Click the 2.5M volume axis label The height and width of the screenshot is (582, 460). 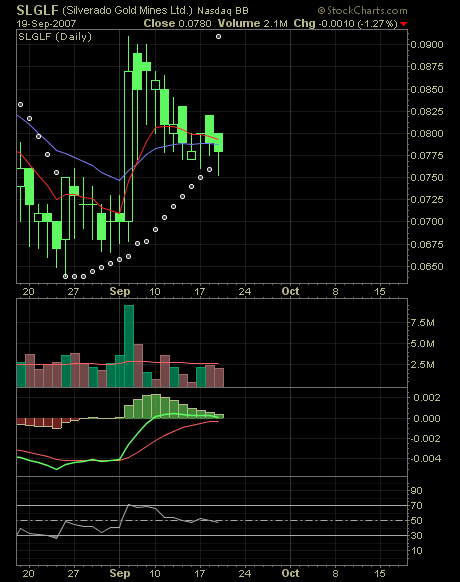(422, 365)
